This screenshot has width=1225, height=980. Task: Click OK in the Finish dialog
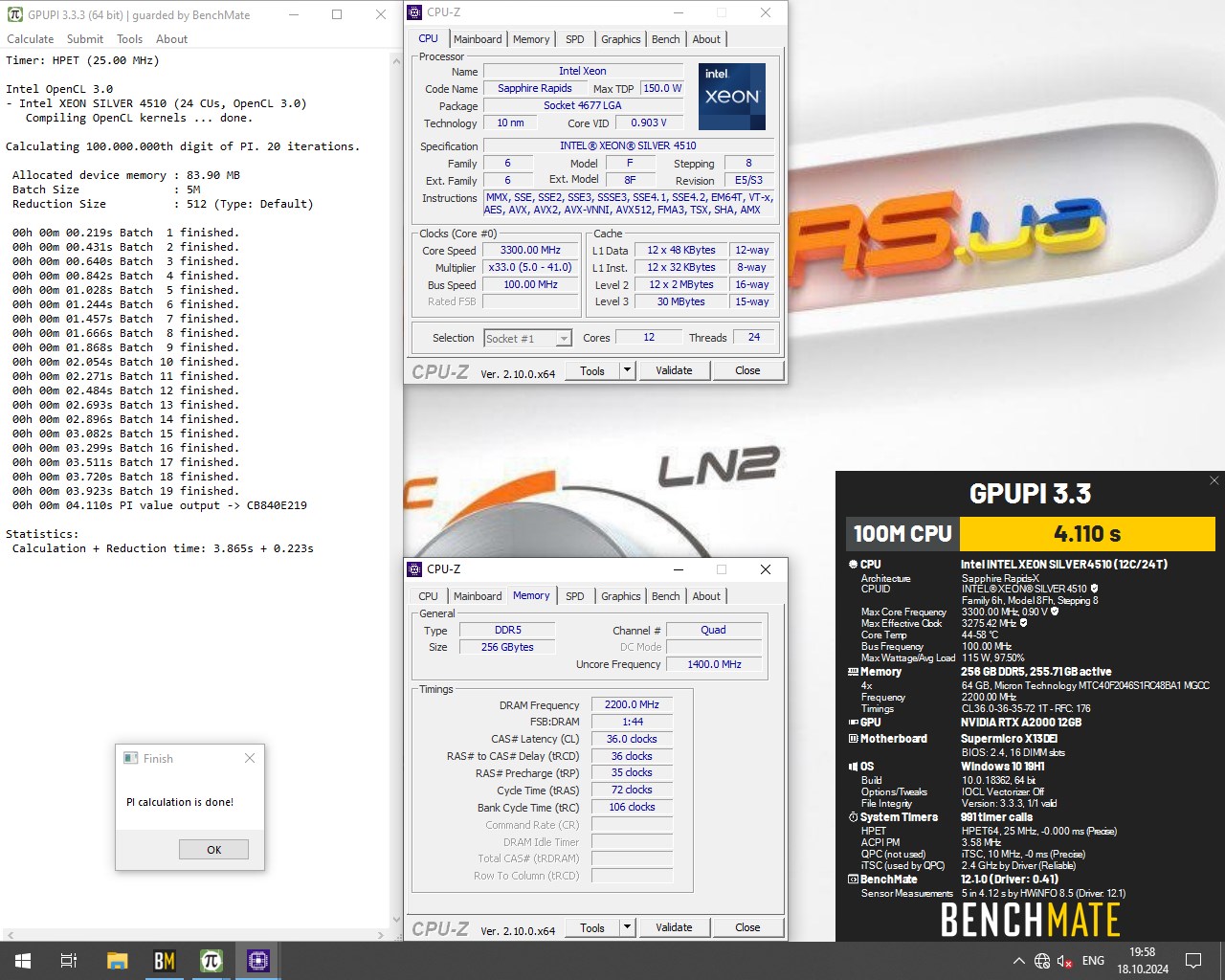point(213,849)
